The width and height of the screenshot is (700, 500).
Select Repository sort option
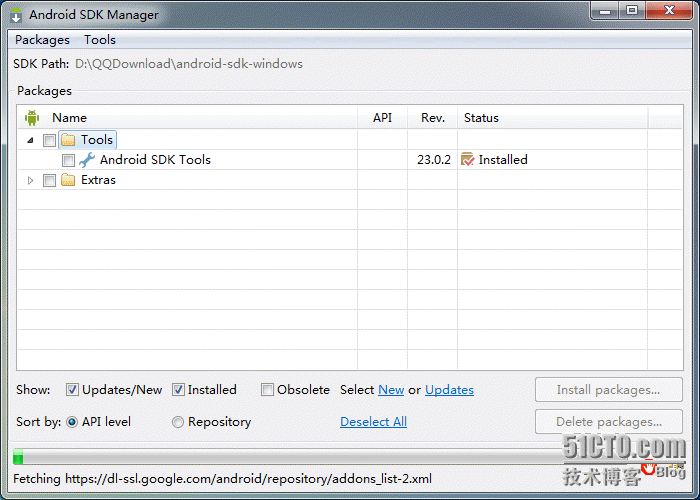tap(178, 422)
